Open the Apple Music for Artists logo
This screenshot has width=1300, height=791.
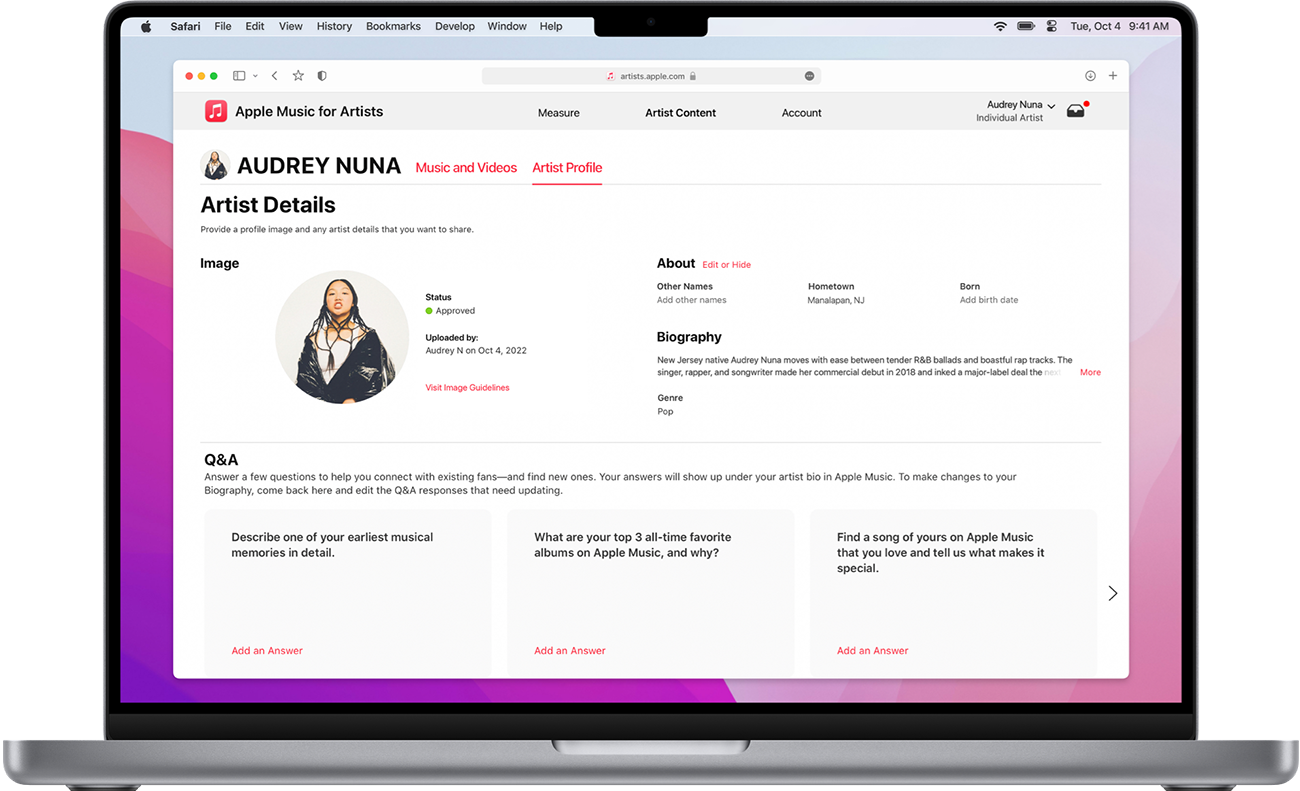[216, 111]
